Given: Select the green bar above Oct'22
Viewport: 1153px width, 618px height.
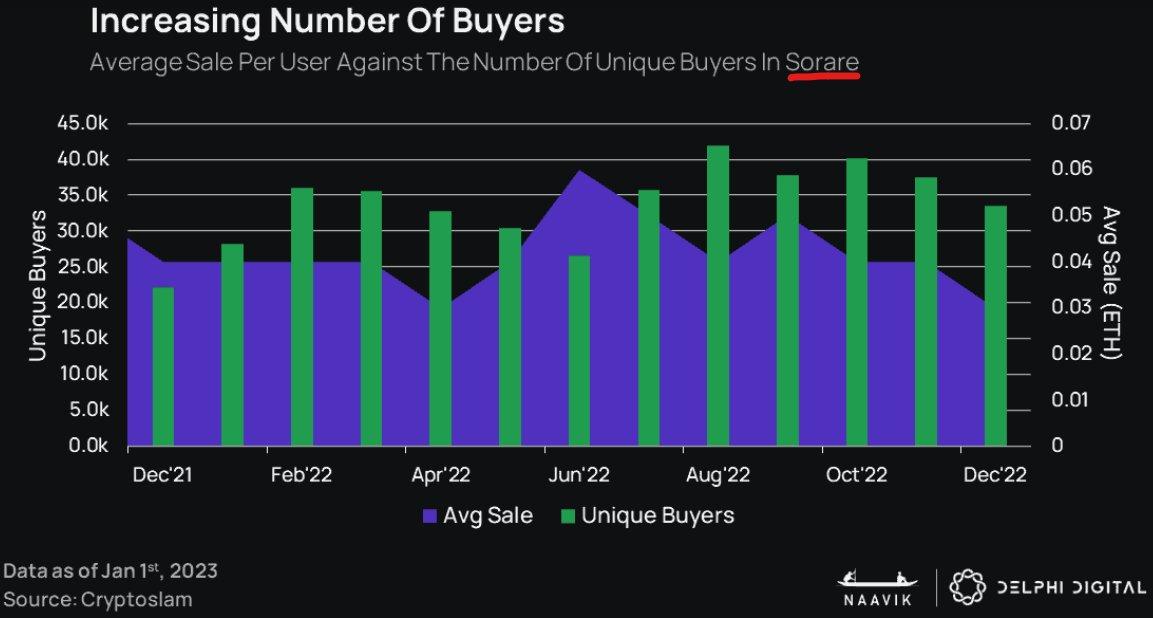Looking at the screenshot, I should click(x=857, y=301).
